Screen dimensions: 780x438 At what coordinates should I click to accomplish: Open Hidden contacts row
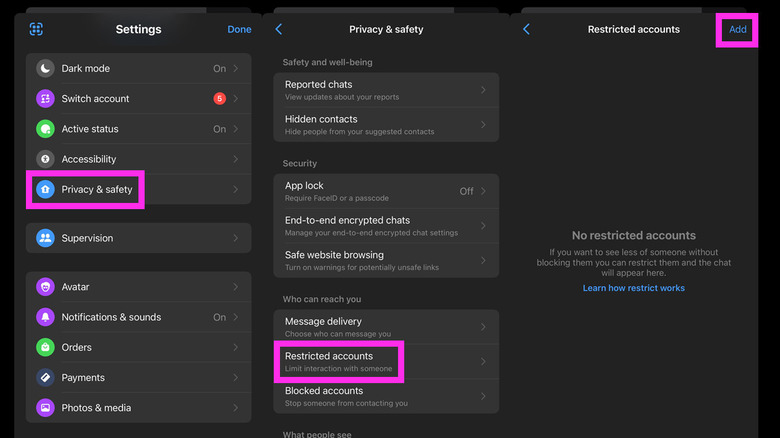(385, 125)
